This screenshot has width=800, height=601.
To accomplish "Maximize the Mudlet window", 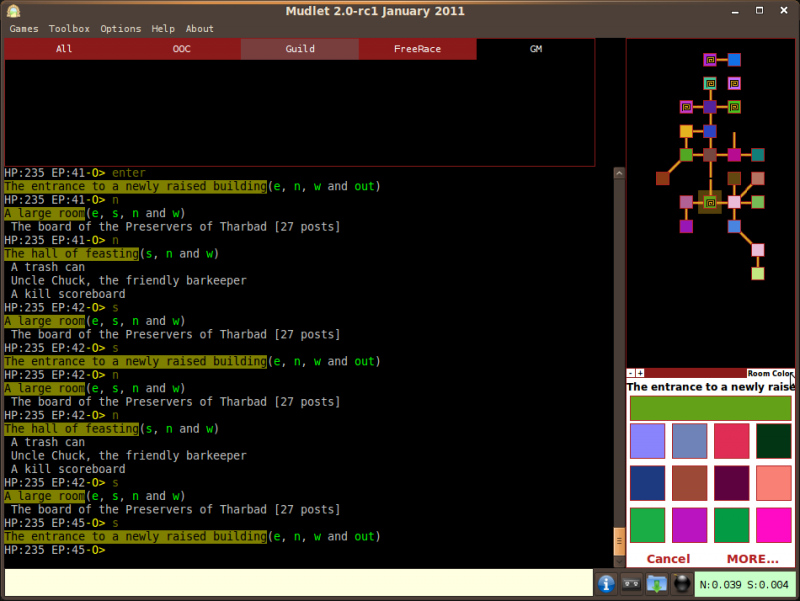I will 760,11.
